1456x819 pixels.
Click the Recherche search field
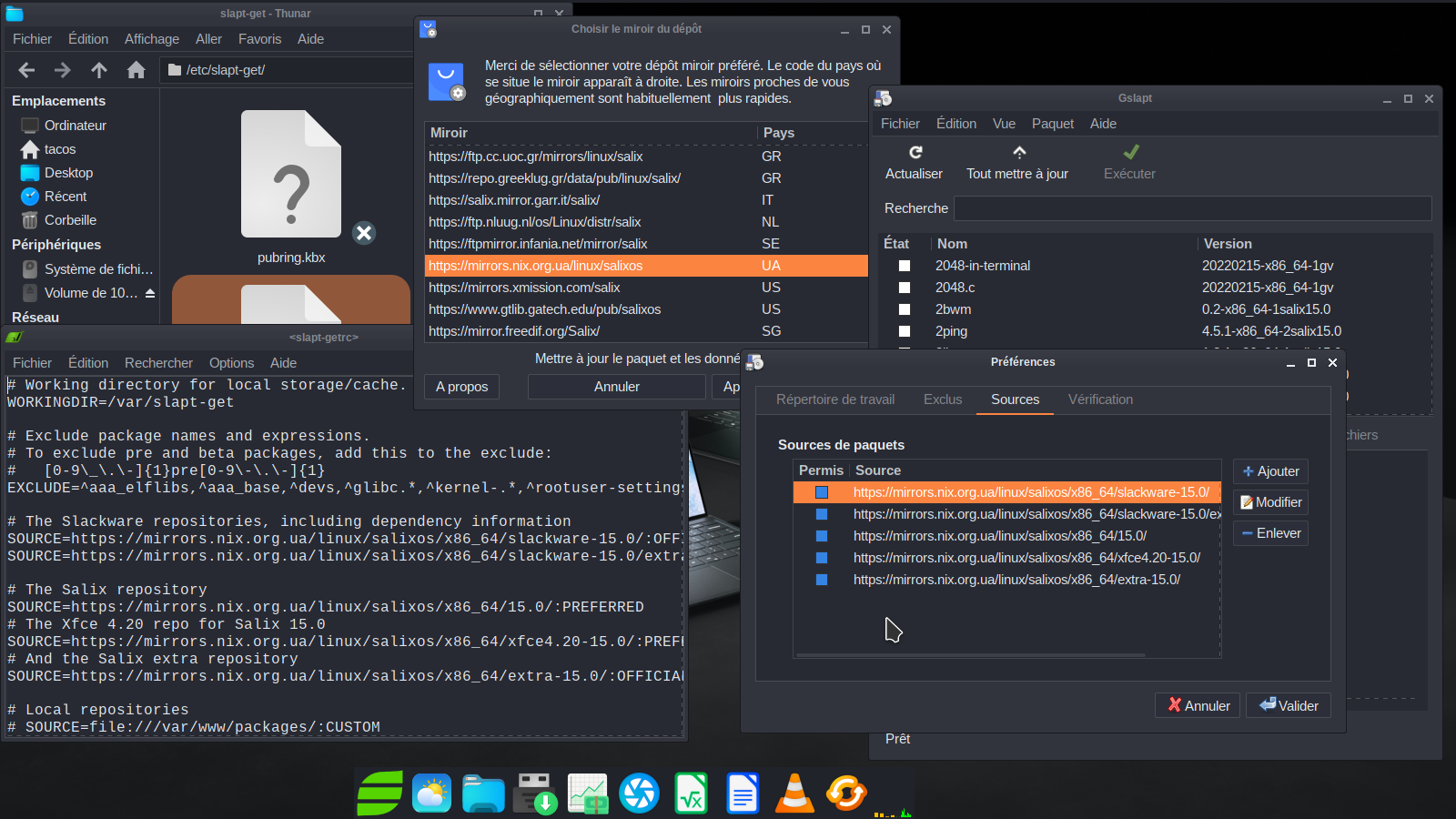[x=1192, y=208]
